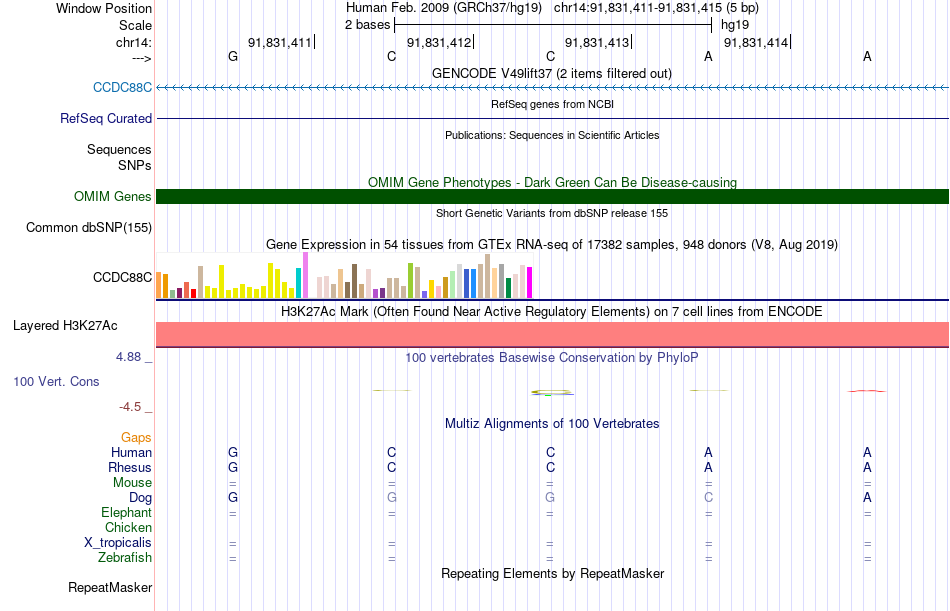Image resolution: width=950 pixels, height=611 pixels.
Task: Click the Window Position label
Action: tap(104, 8)
